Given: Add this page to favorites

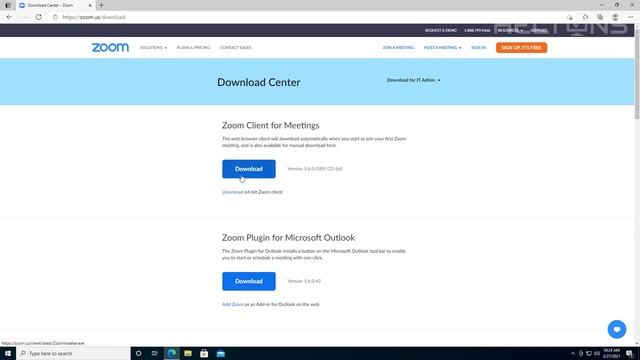Looking at the screenshot, I should pyautogui.click(x=570, y=17).
